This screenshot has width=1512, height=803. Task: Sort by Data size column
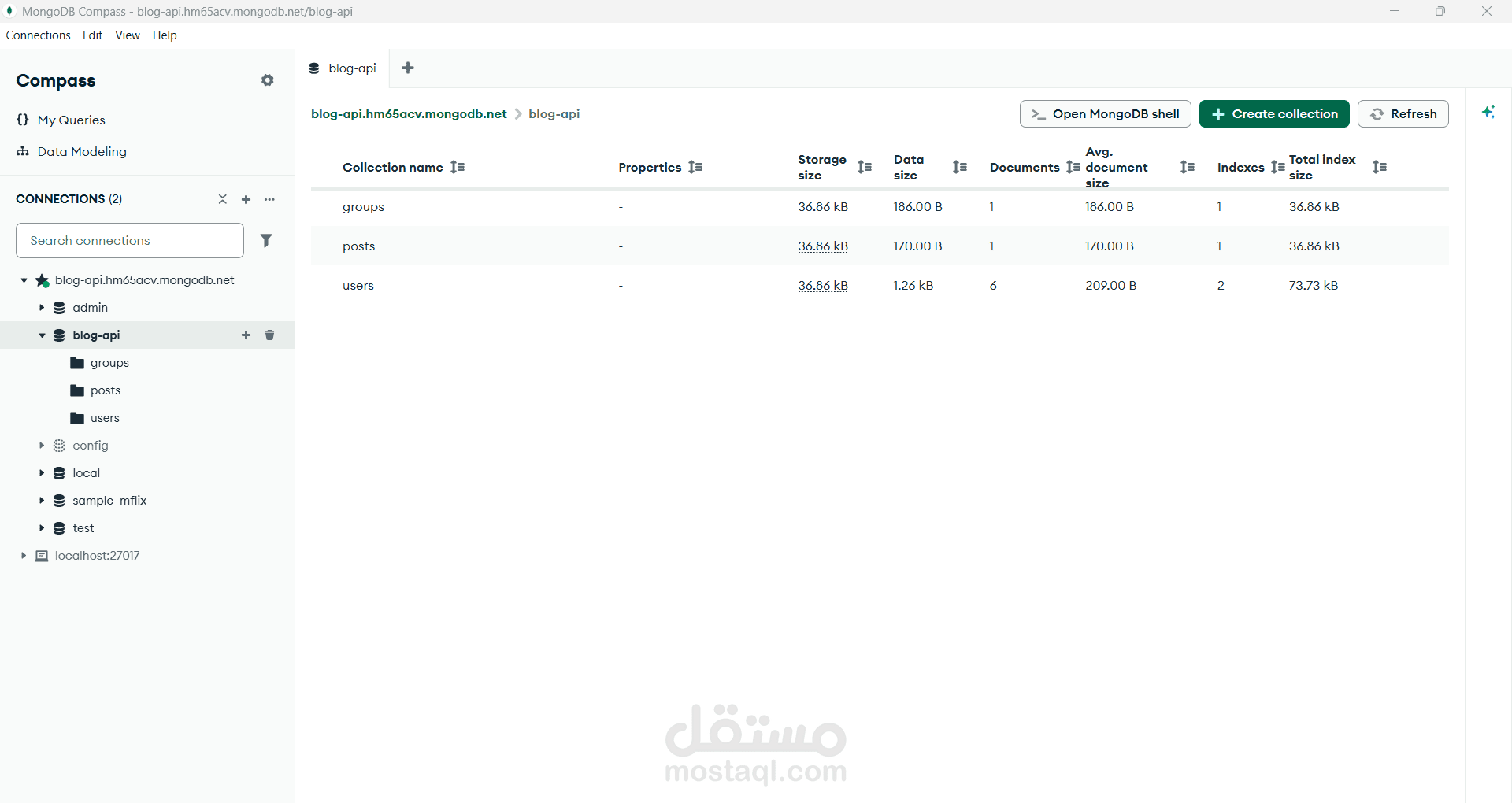[x=960, y=167]
